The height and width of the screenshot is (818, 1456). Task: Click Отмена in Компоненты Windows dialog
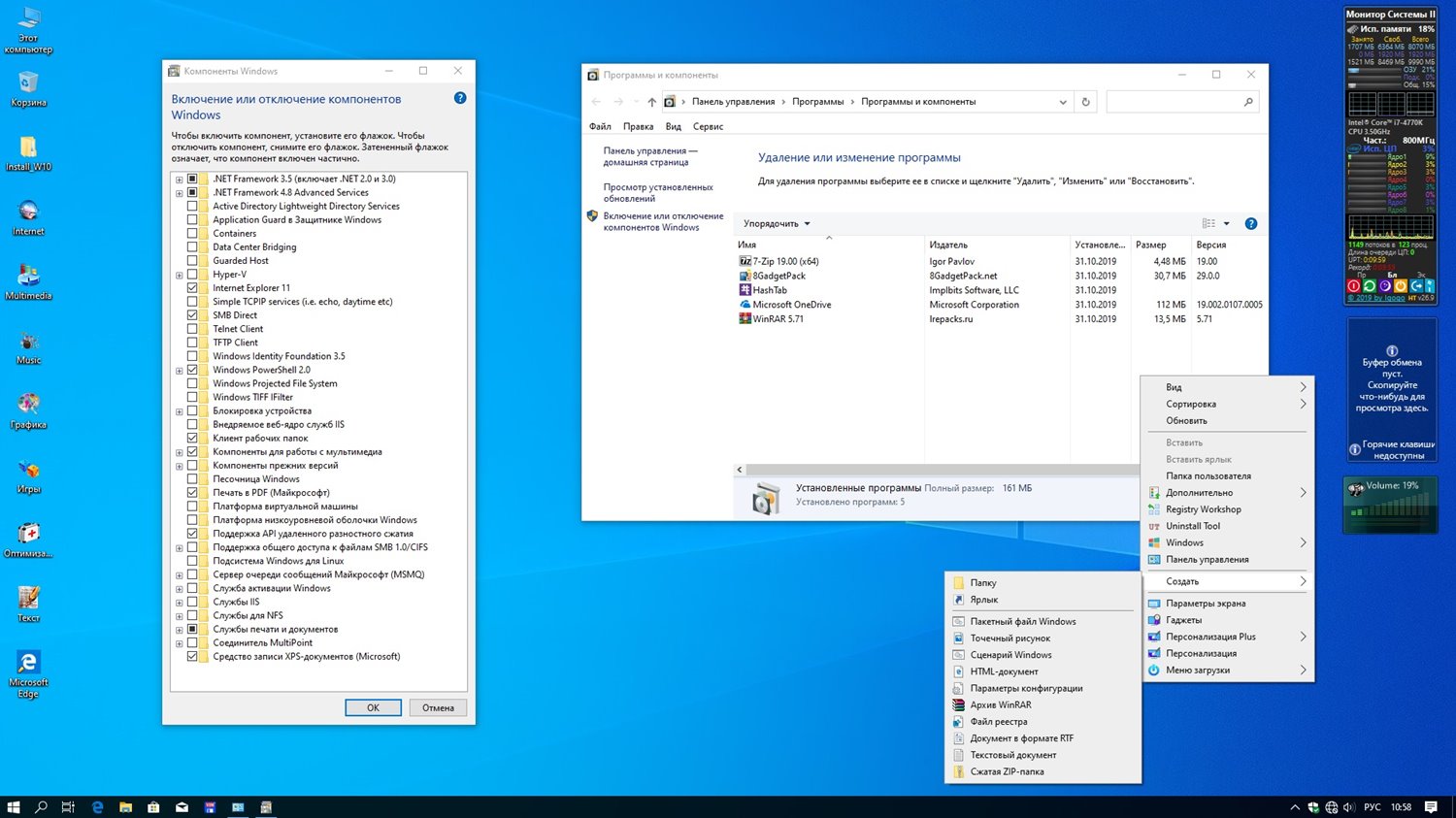[438, 707]
